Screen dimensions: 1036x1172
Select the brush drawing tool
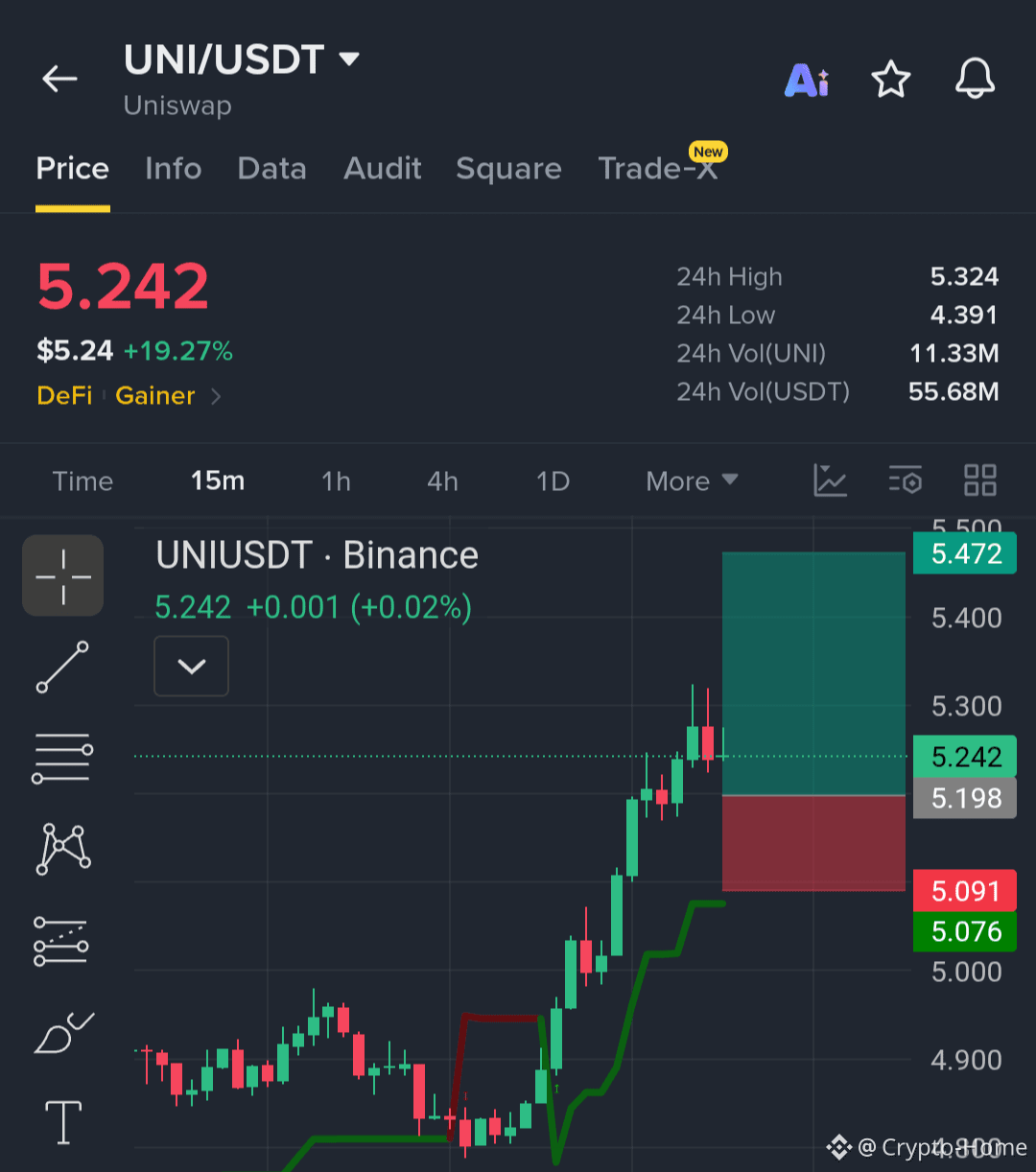(x=63, y=1032)
